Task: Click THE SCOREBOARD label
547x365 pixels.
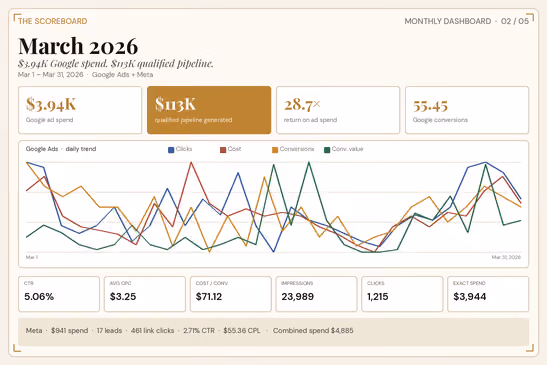Action: click(x=53, y=21)
